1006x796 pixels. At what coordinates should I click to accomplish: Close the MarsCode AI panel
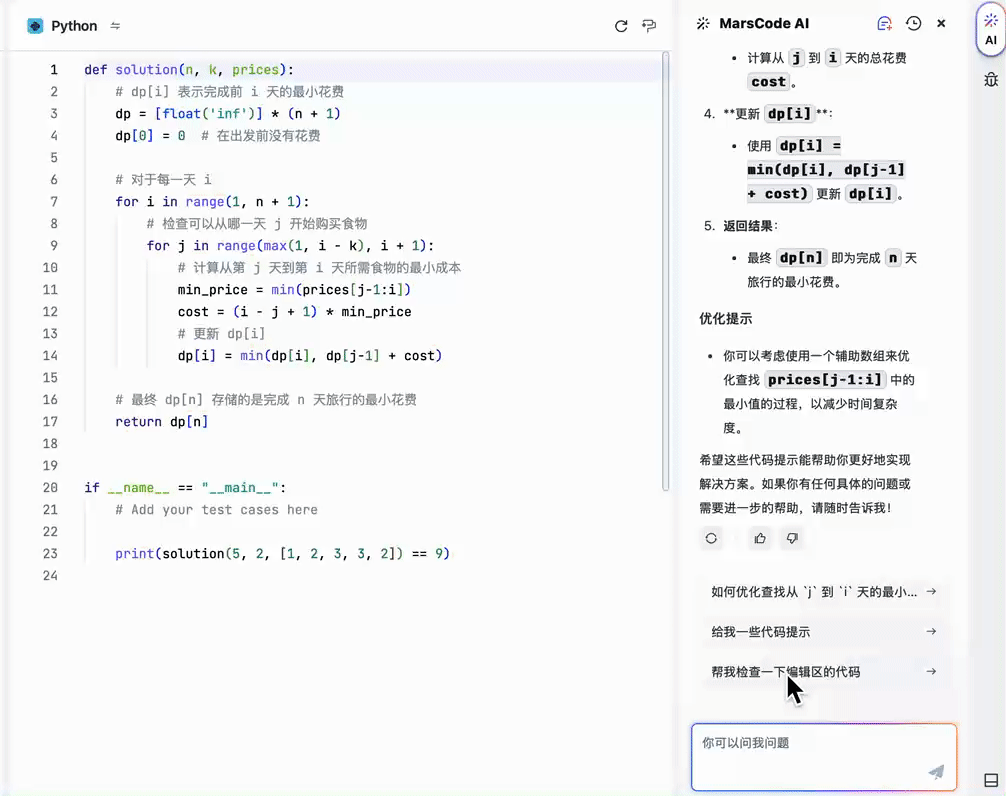point(939,23)
